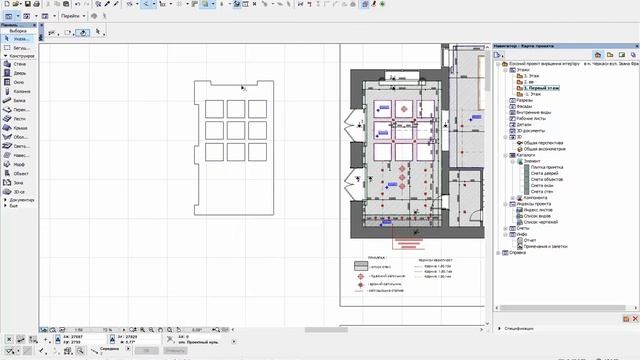Click the syringe inject parameters tool
This screenshot has height=360, width=640.
point(116,4)
